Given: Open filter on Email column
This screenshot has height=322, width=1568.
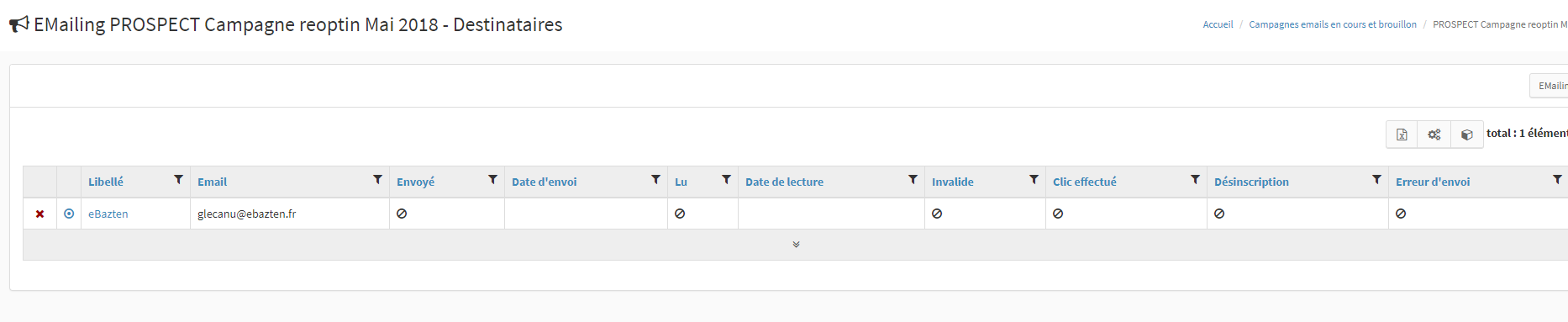Looking at the screenshot, I should click(x=377, y=180).
